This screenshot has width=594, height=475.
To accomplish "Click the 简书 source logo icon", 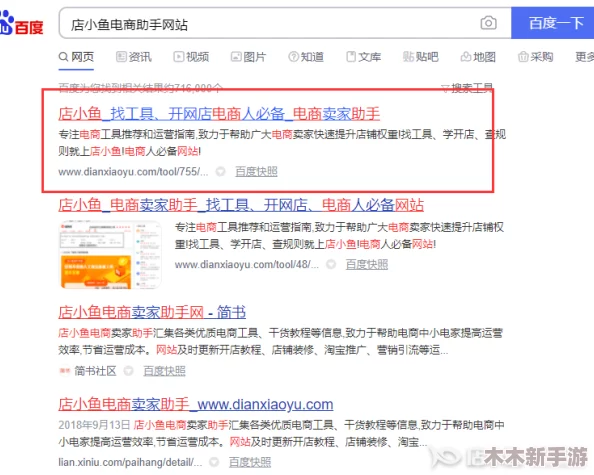I will [x=64, y=371].
